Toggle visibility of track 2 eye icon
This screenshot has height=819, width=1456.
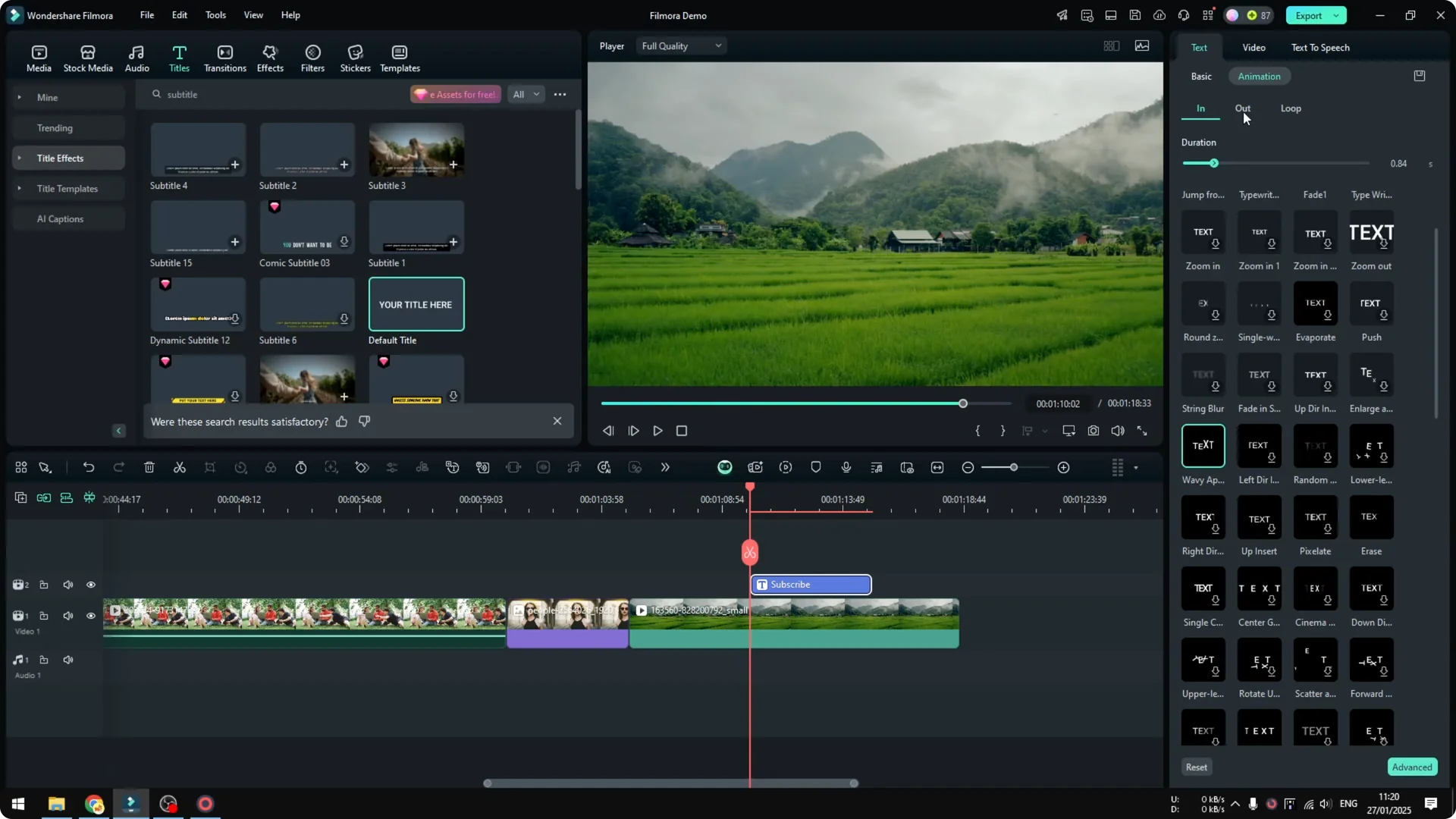click(x=91, y=585)
